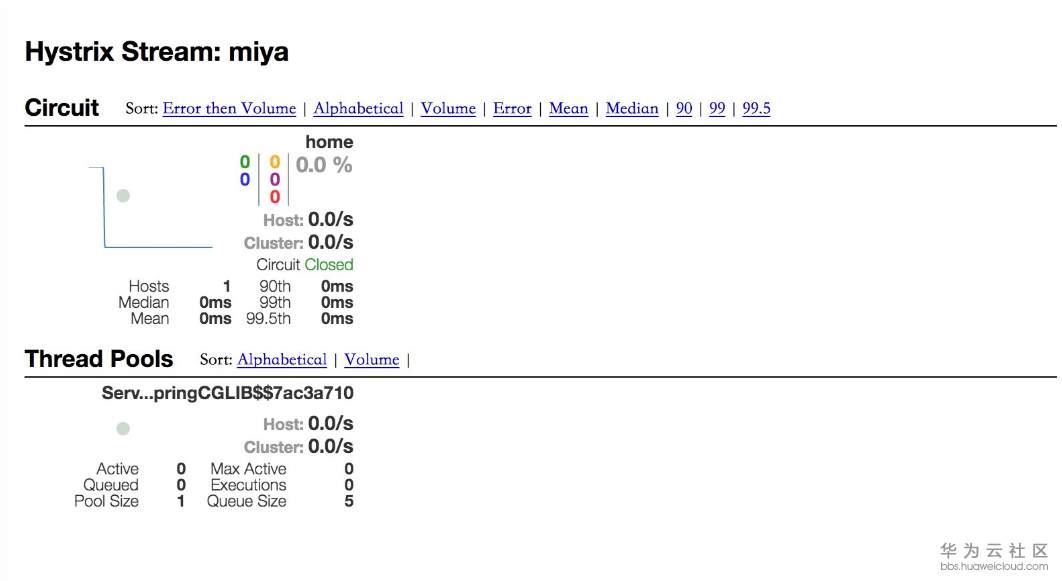Image resolution: width=1062 pixels, height=581 pixels.
Task: Click the Active threads value
Action: 181,469
